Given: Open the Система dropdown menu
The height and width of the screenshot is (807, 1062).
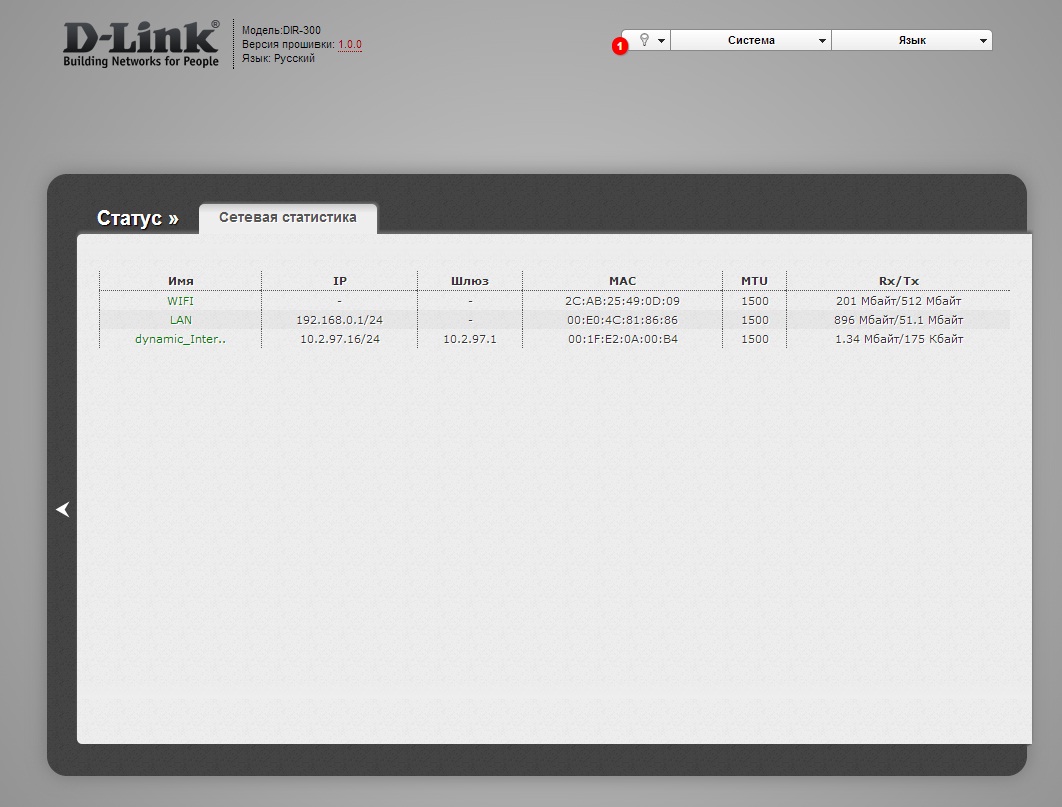Looking at the screenshot, I should [x=751, y=40].
